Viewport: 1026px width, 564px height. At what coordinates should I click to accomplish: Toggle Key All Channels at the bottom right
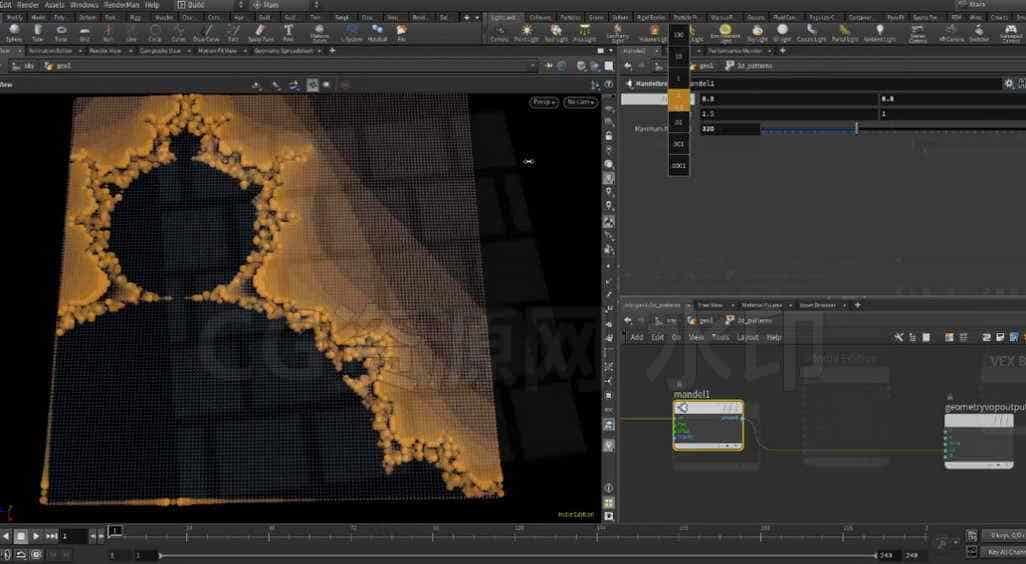1006,553
